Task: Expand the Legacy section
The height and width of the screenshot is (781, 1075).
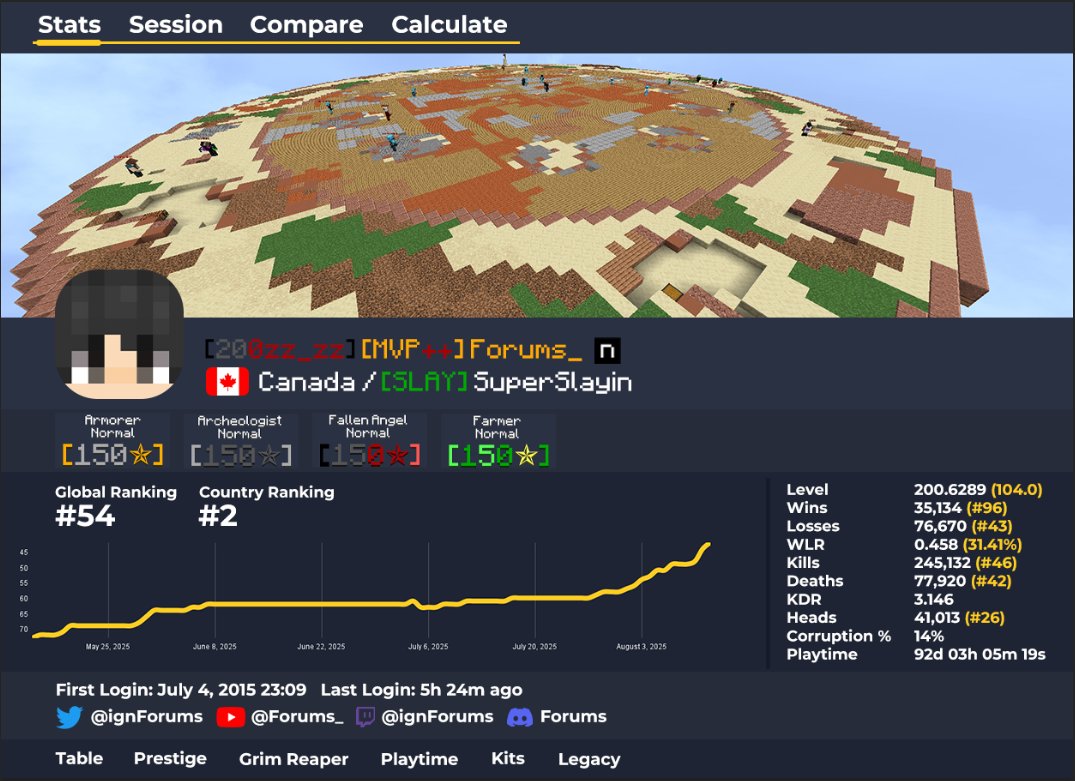Action: click(589, 759)
